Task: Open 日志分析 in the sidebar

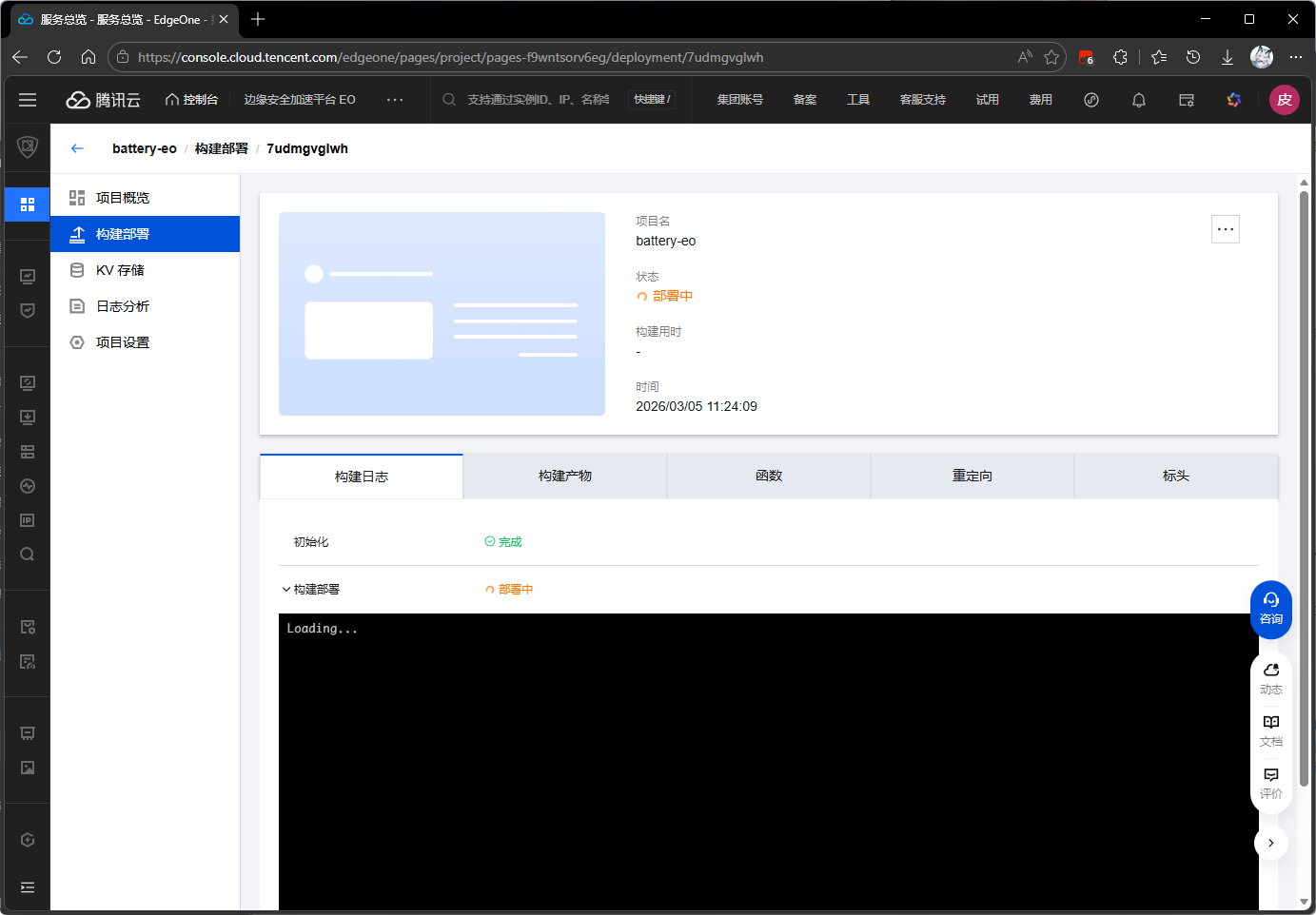Action: [x=145, y=306]
